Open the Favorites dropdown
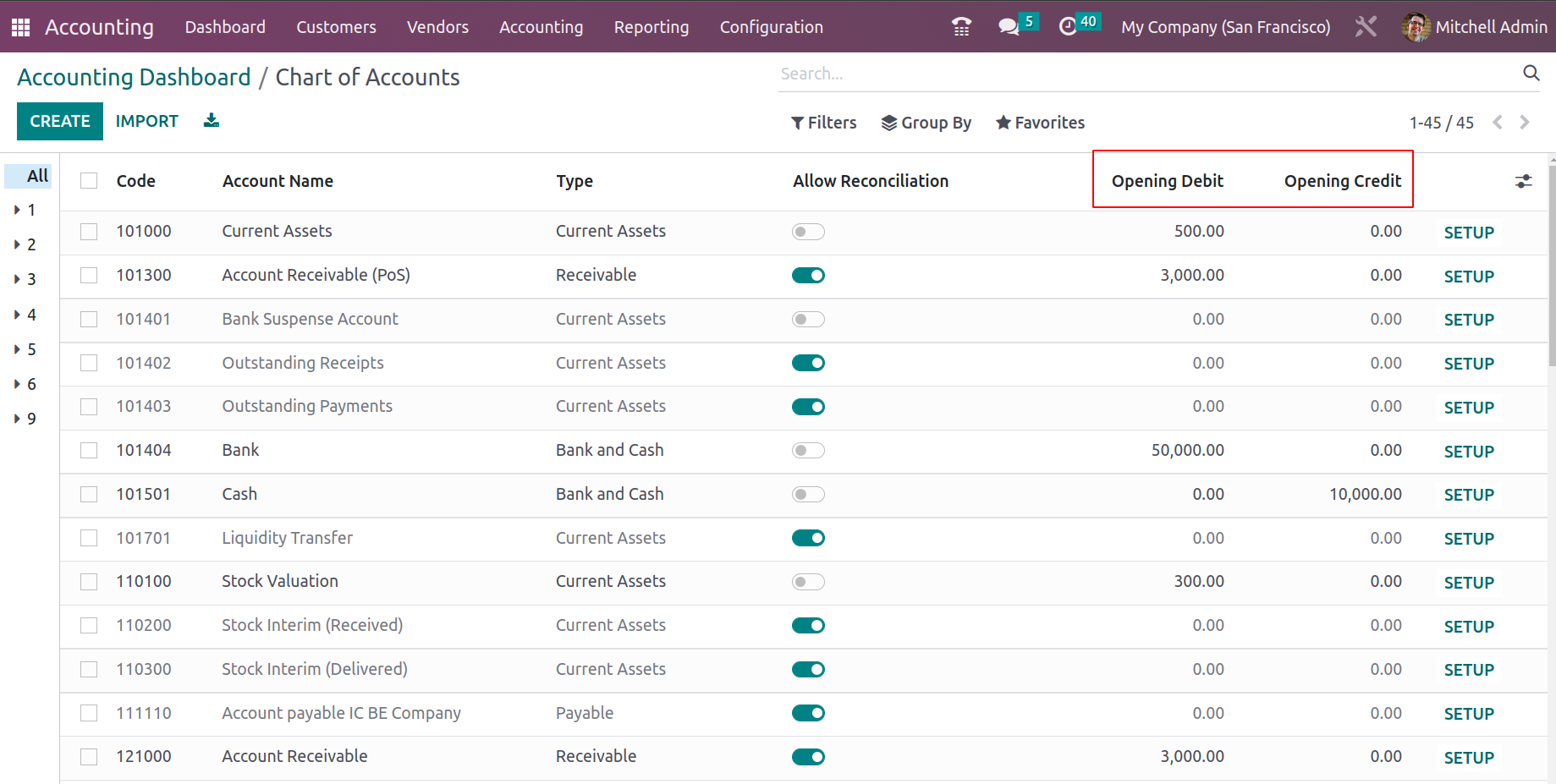 coord(1040,123)
